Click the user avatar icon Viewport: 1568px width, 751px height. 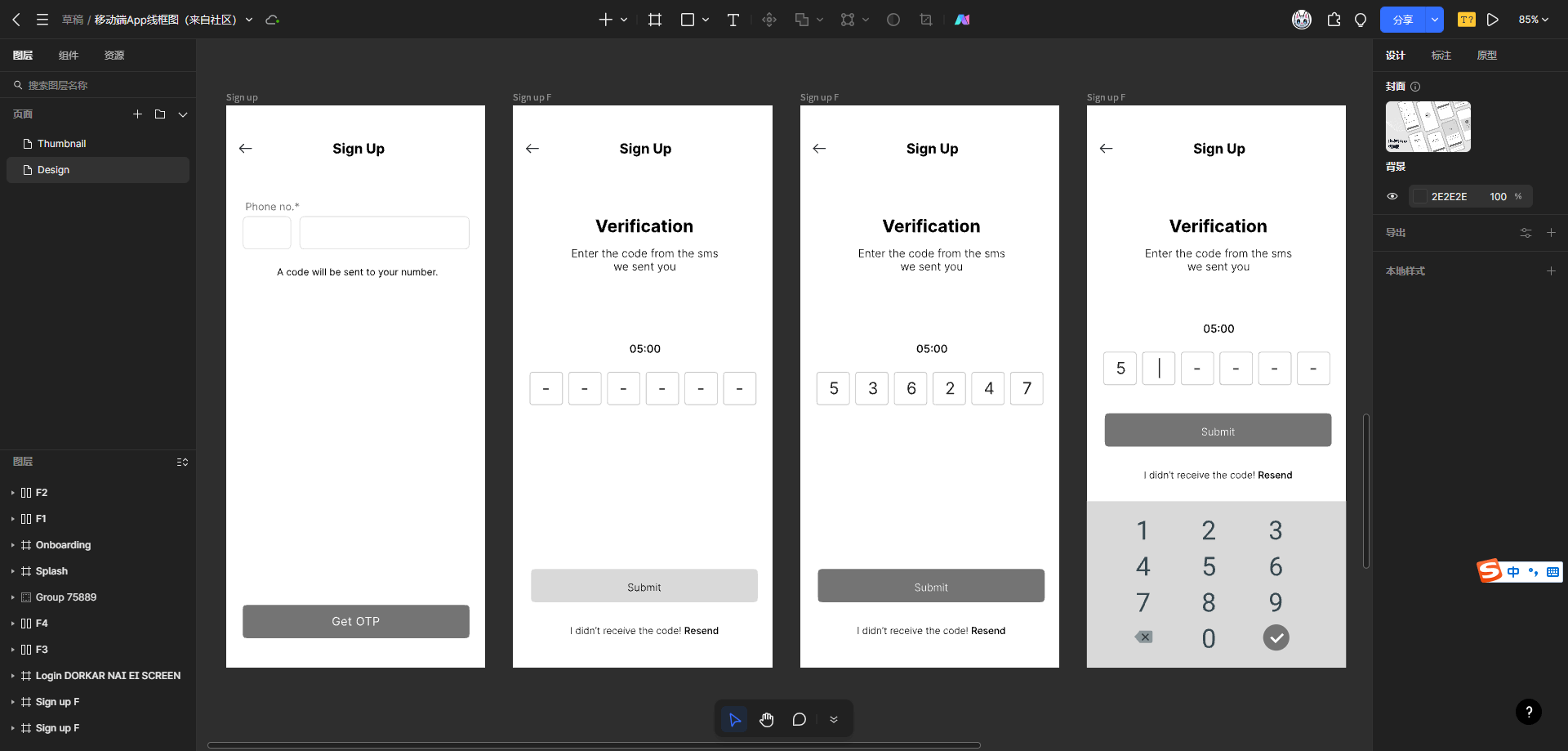pyautogui.click(x=1302, y=20)
